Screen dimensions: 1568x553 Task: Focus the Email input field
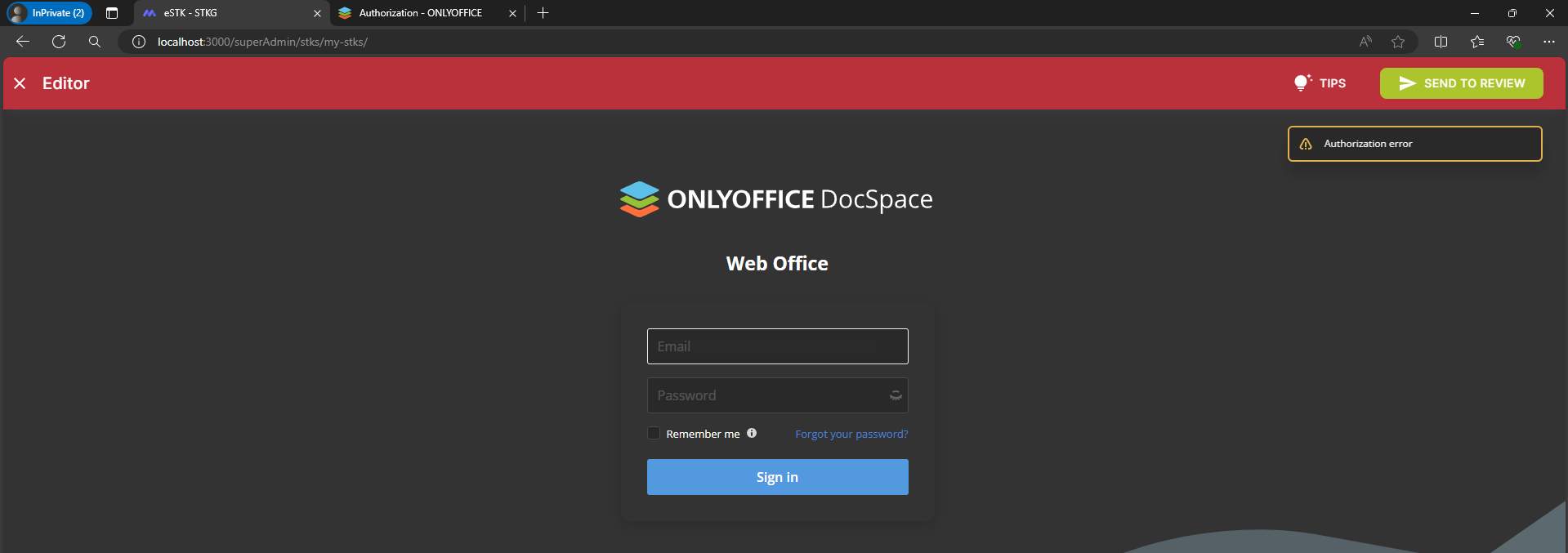point(777,346)
